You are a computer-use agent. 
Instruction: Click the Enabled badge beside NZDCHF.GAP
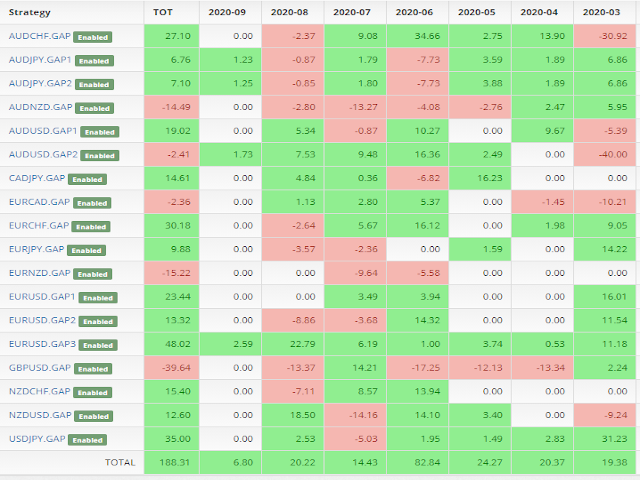point(93,392)
